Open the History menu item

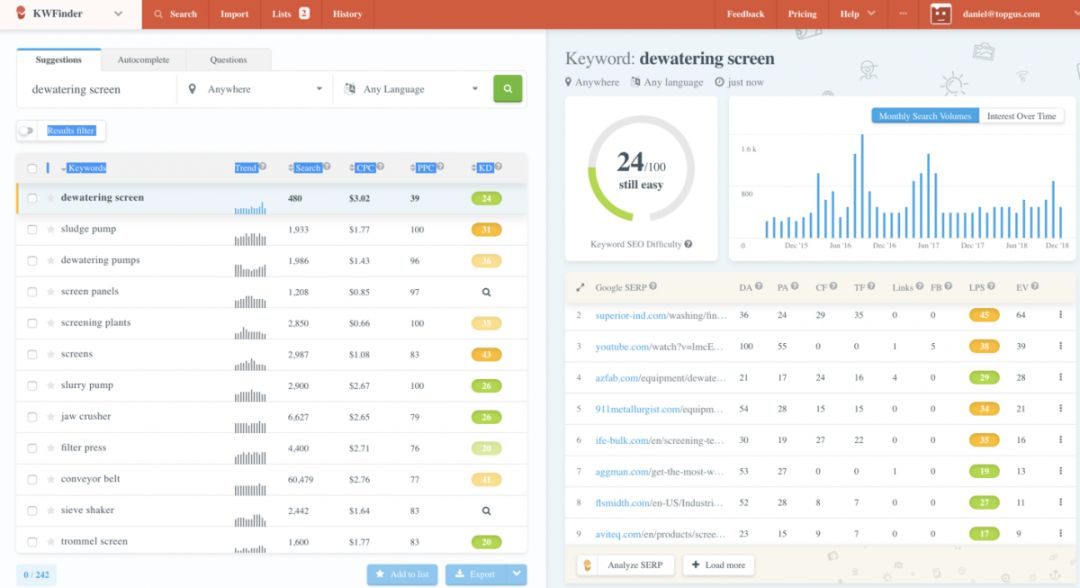tap(347, 14)
